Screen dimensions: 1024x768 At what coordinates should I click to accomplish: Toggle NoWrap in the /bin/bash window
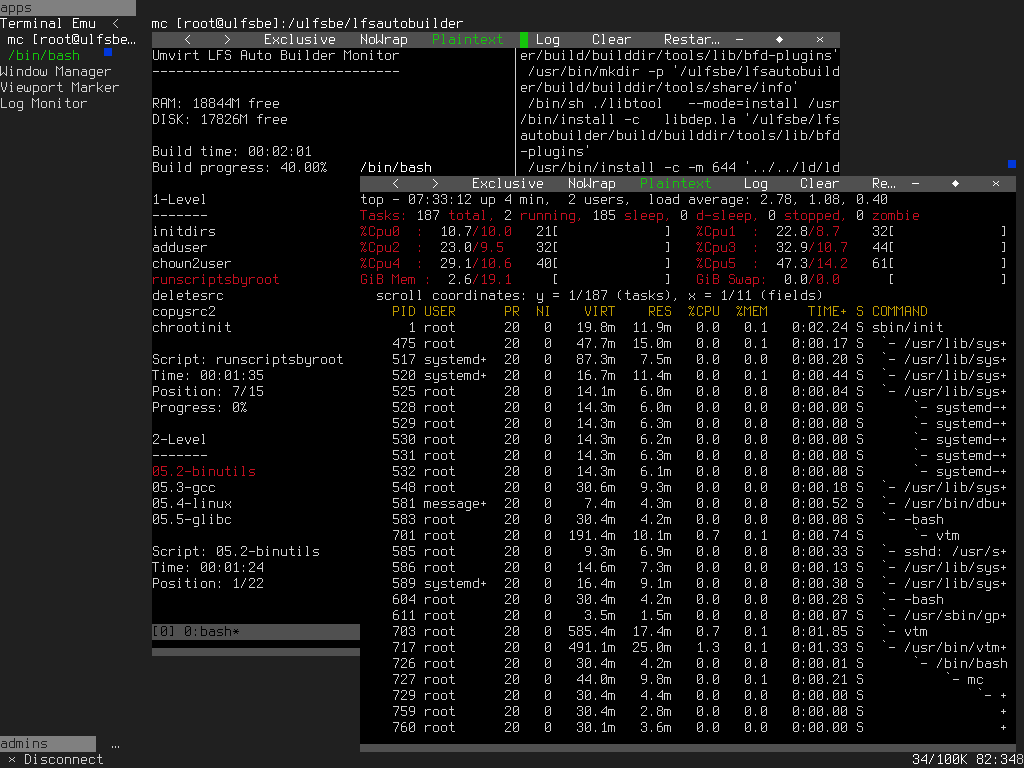click(x=591, y=184)
